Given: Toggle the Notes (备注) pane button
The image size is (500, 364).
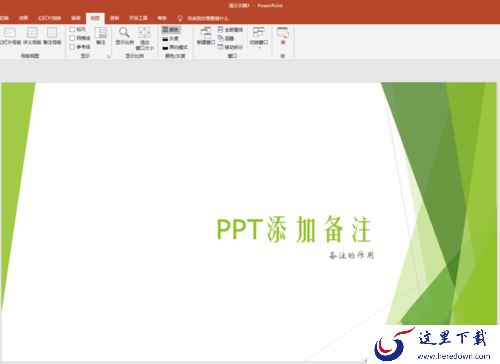Looking at the screenshot, I should pyautogui.click(x=101, y=36).
